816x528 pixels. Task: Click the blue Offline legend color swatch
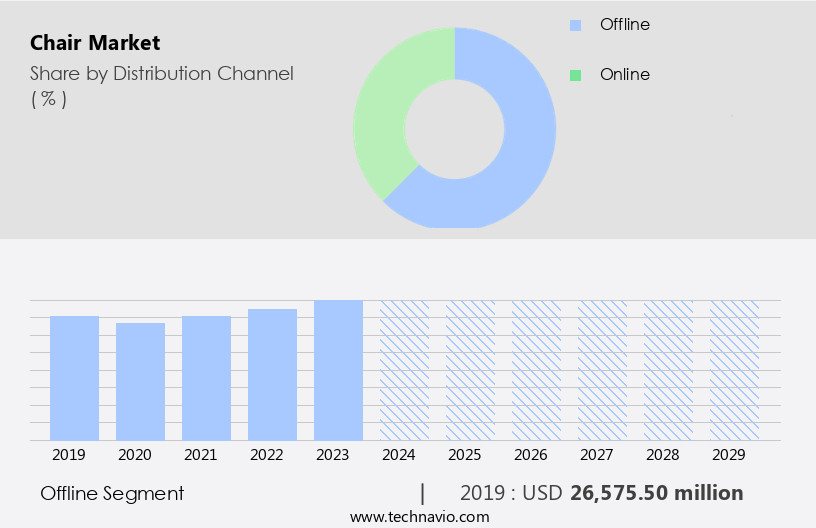pos(575,25)
